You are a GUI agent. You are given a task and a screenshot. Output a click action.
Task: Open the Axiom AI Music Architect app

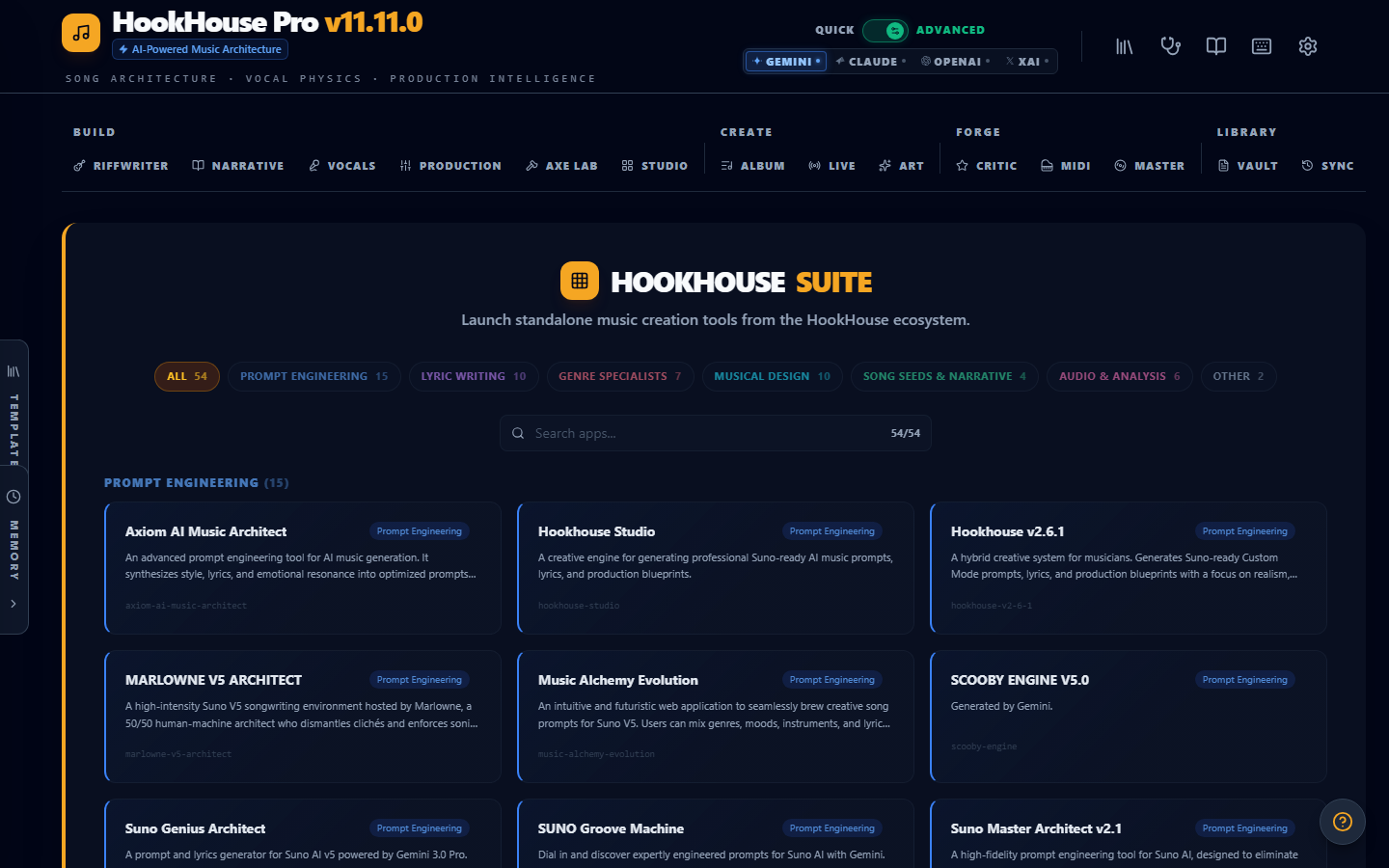[x=302, y=568]
